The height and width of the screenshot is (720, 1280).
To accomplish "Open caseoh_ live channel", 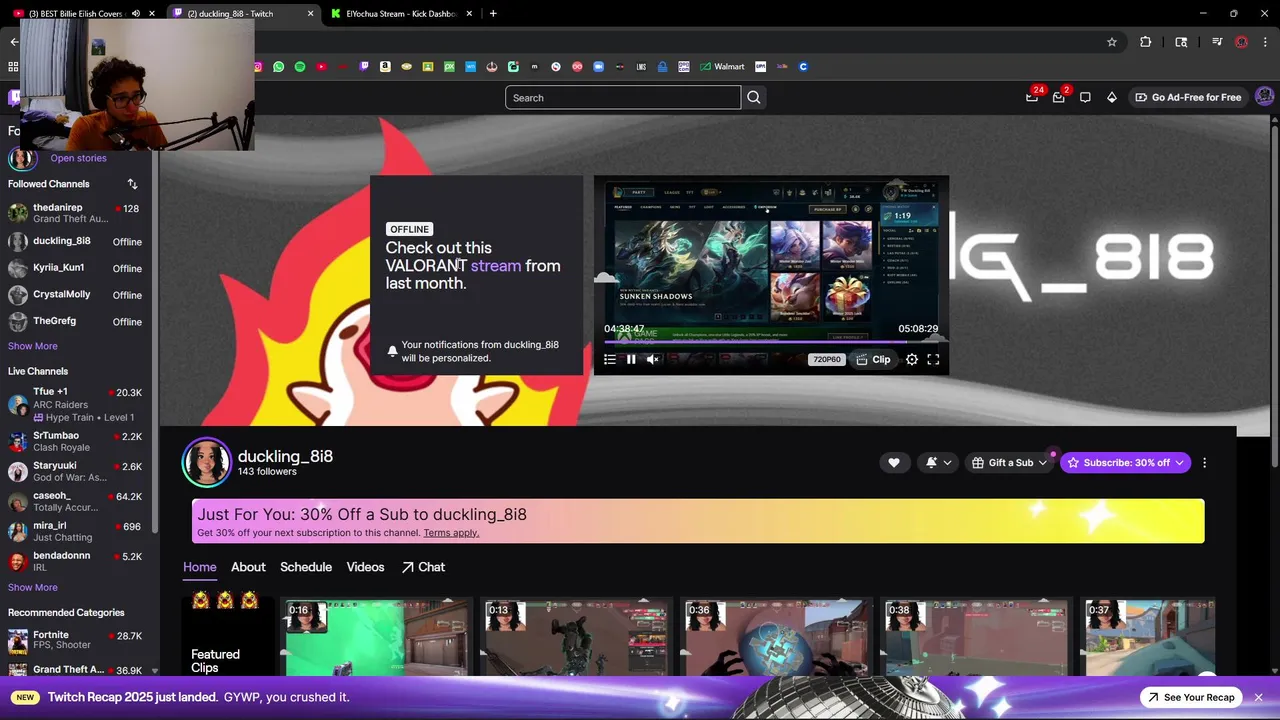I will click(x=76, y=502).
